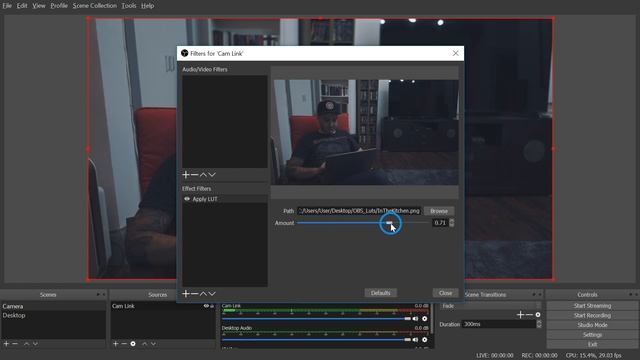This screenshot has height=360, width=640.
Task: Add a scene transition
Action: coord(520,315)
